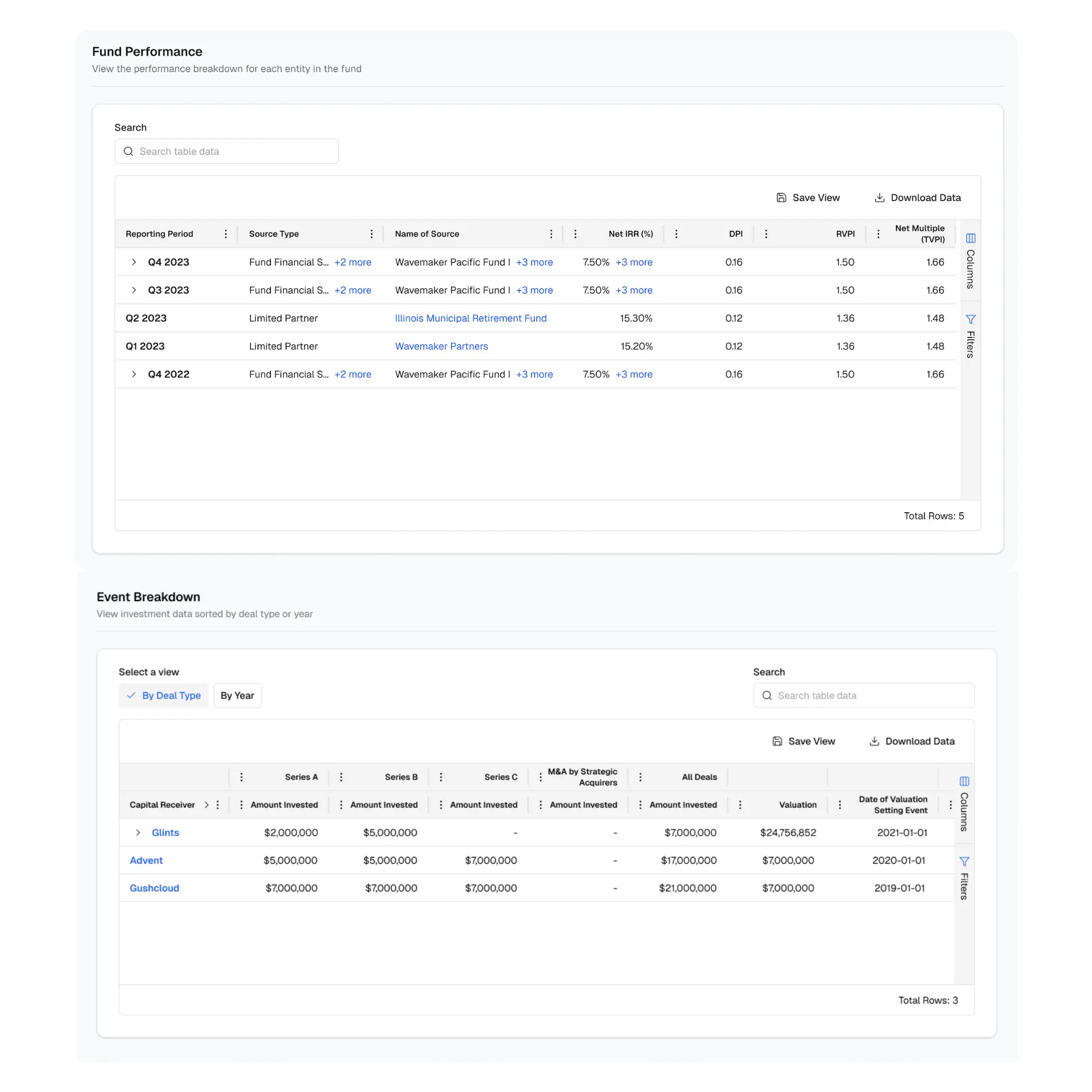The height and width of the screenshot is (1092, 1092).
Task: Select the By Deal Type view toggle
Action: tap(164, 695)
